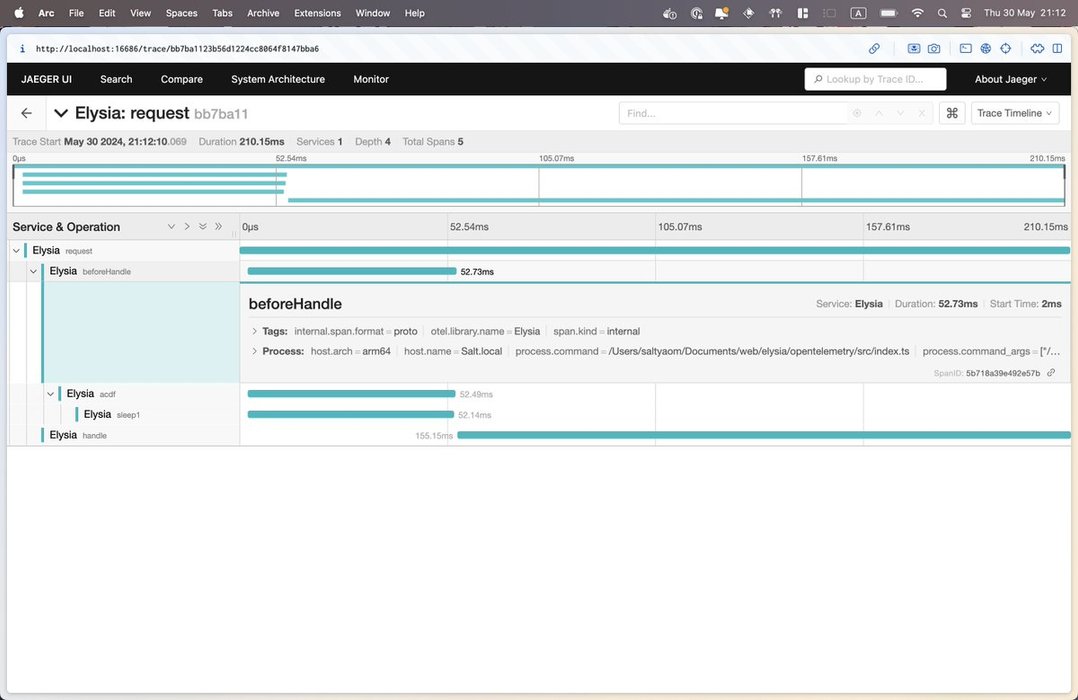The height and width of the screenshot is (700, 1078).
Task: Collapse the Elysia request root span
Action: (x=16, y=250)
